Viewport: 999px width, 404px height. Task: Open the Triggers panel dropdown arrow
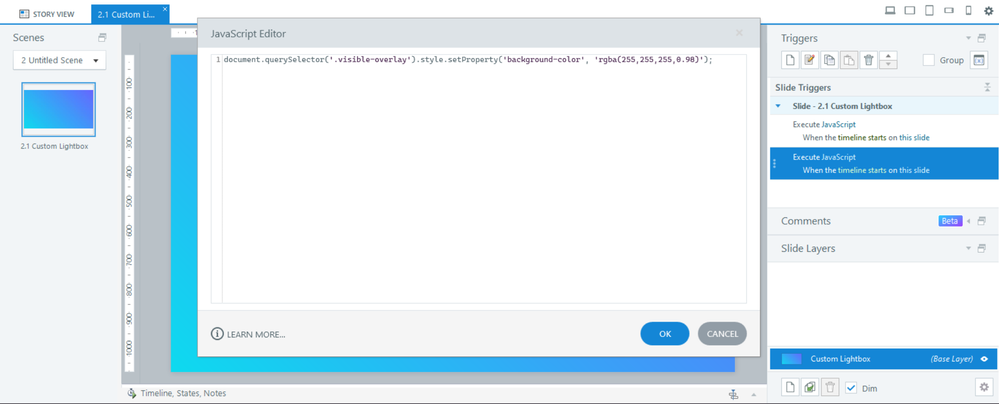969,38
